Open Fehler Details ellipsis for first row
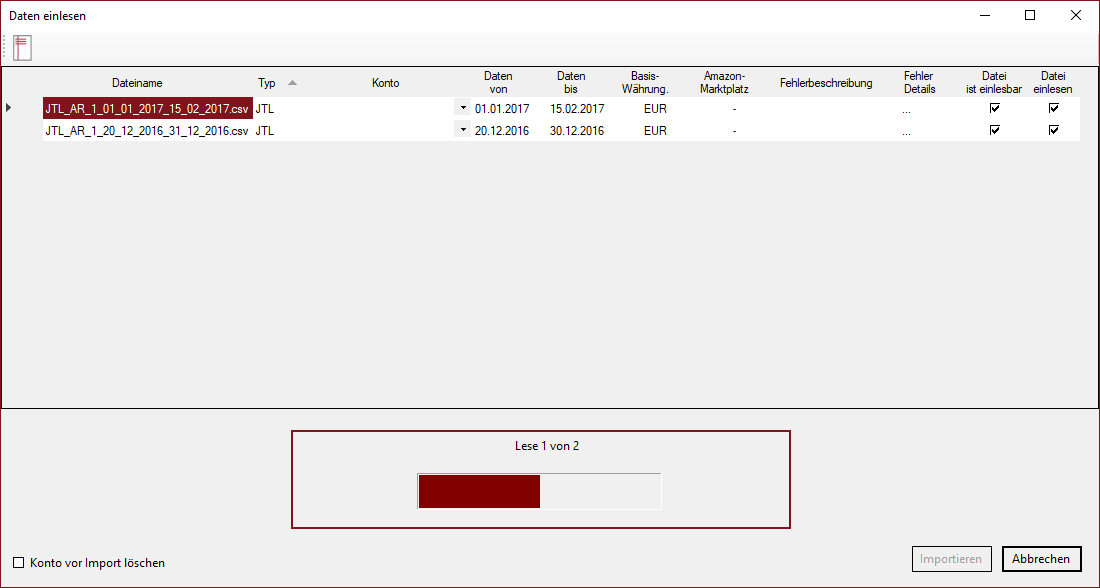Screen dimensions: 1100x588 (906, 109)
